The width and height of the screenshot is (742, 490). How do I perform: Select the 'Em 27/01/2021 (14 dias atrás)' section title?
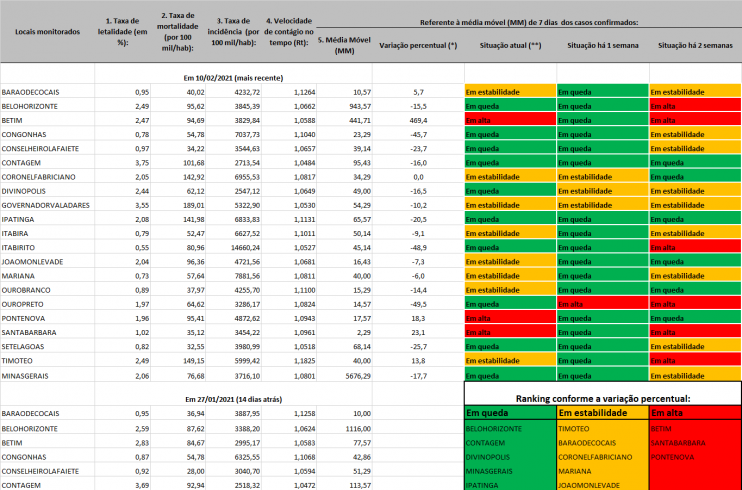point(233,399)
